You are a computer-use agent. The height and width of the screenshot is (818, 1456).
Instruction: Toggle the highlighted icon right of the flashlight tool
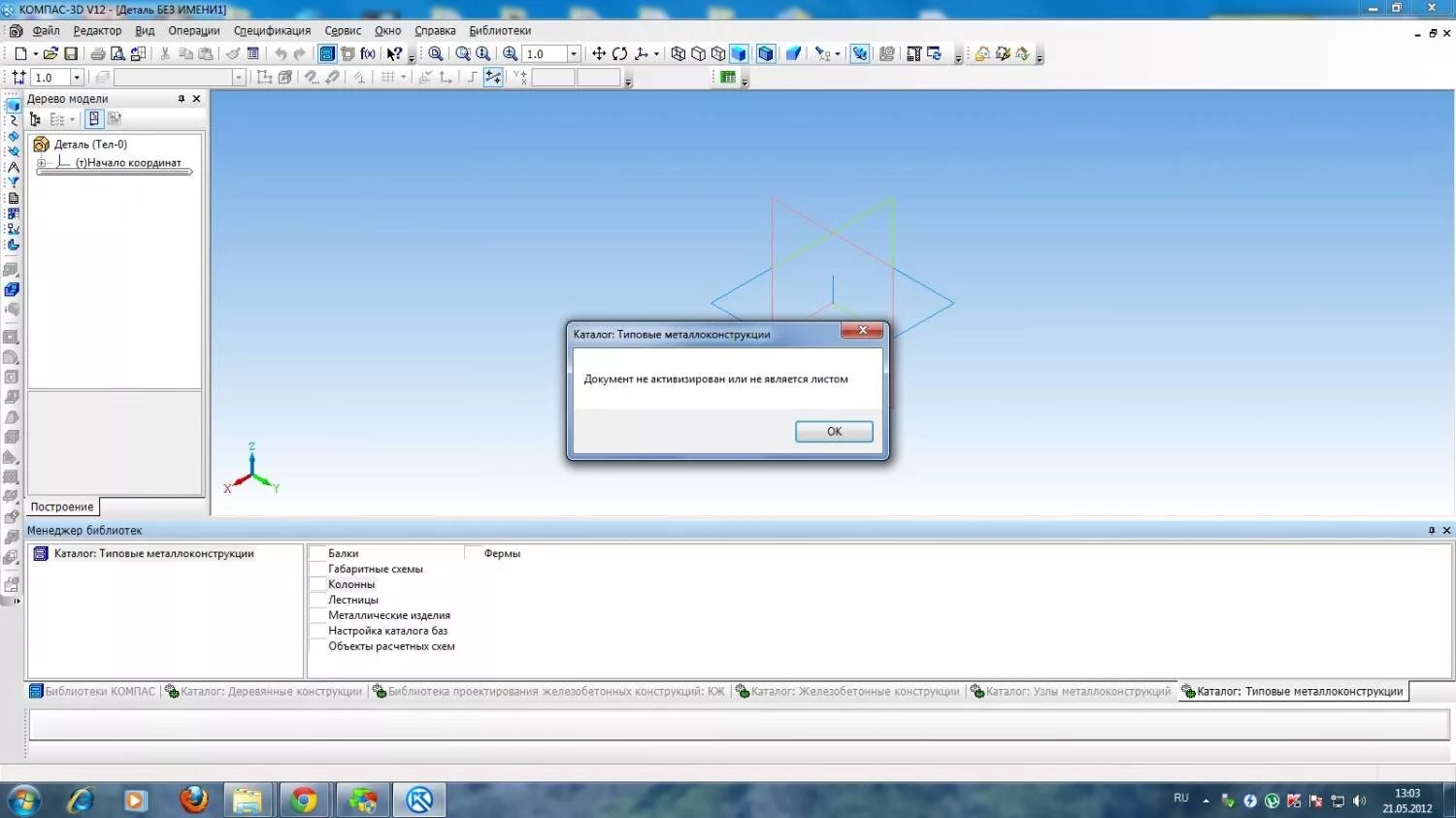(x=859, y=54)
